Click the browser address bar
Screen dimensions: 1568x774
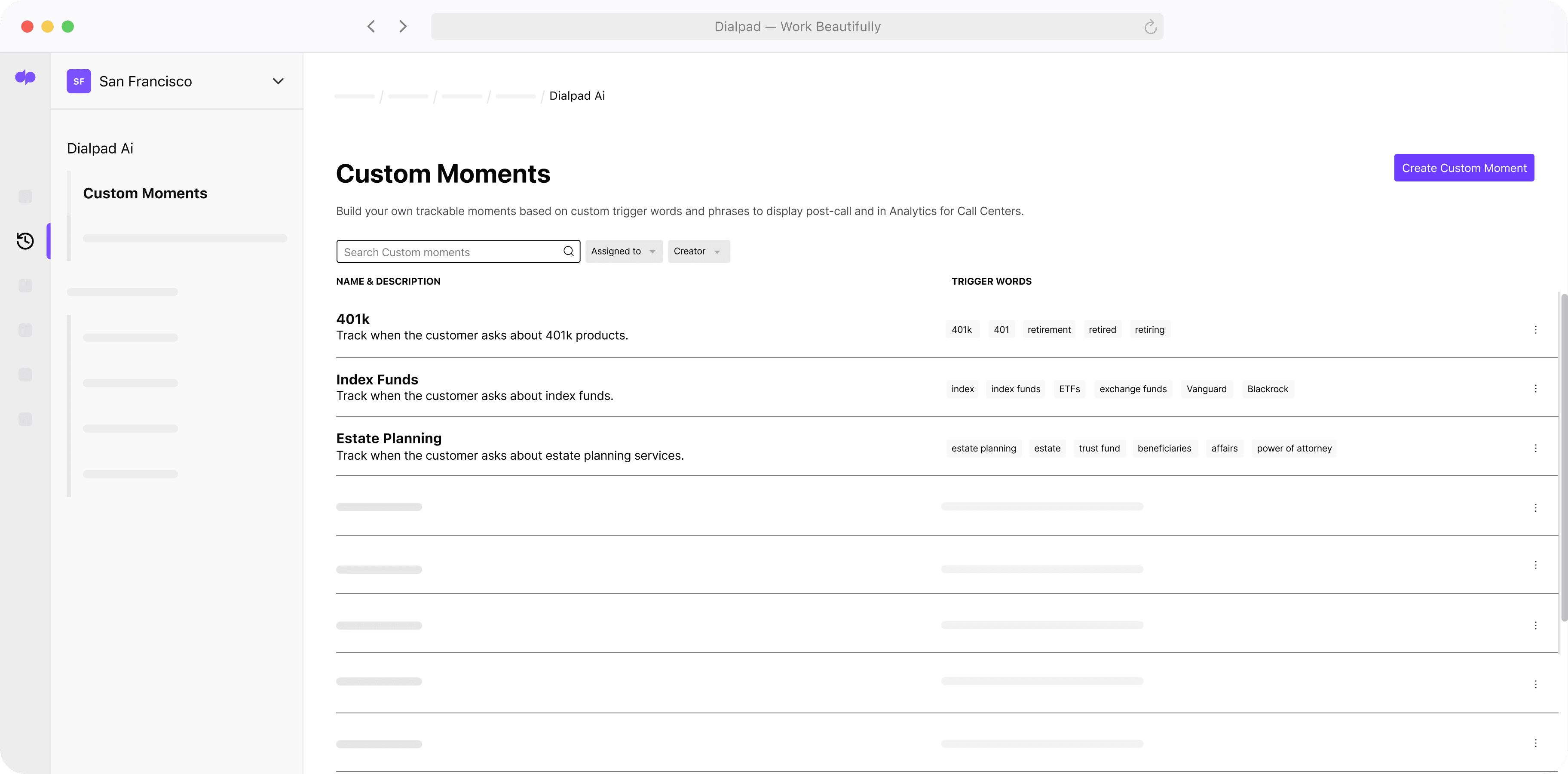(x=797, y=27)
